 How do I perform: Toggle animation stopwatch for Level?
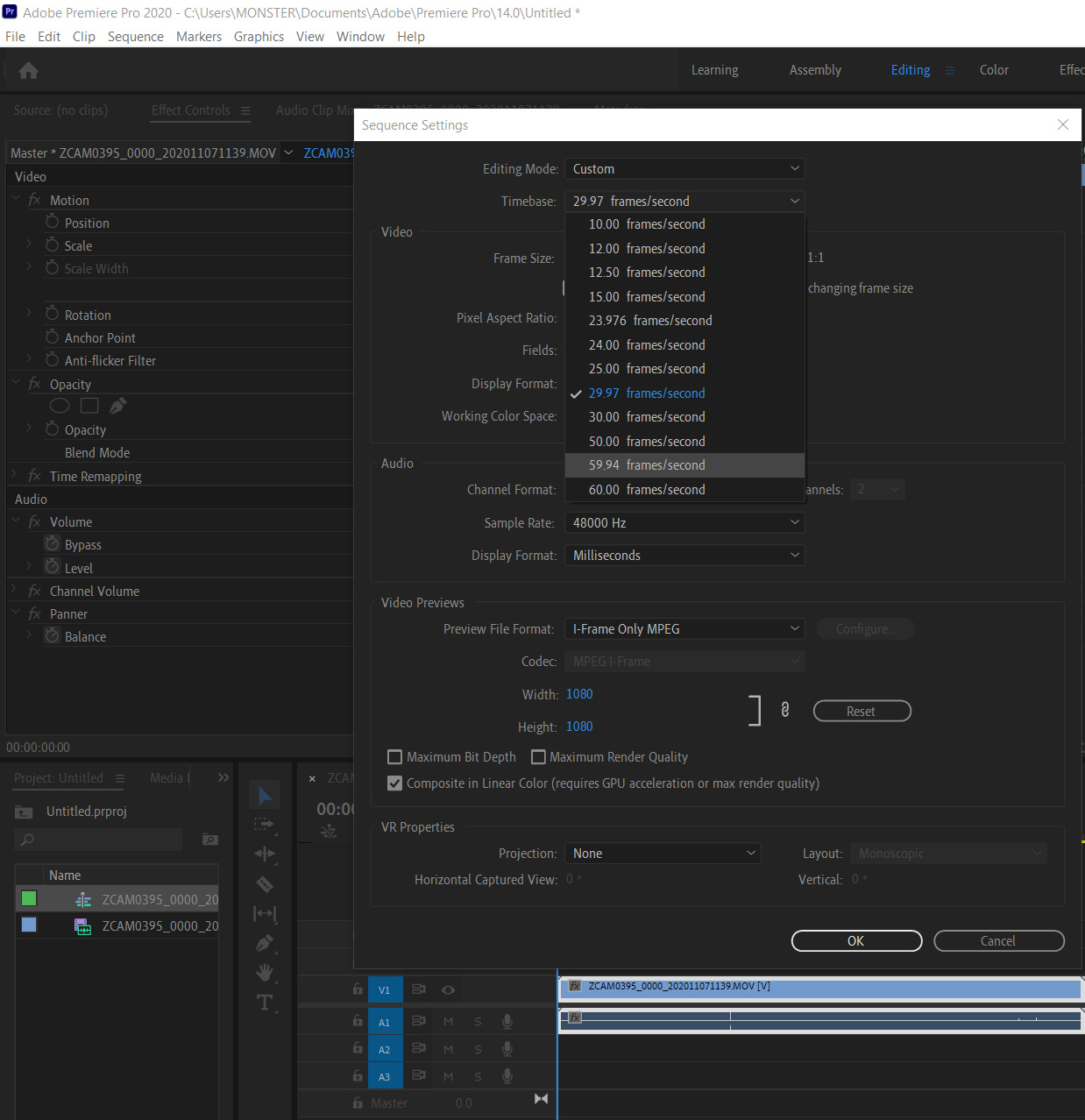[53, 567]
